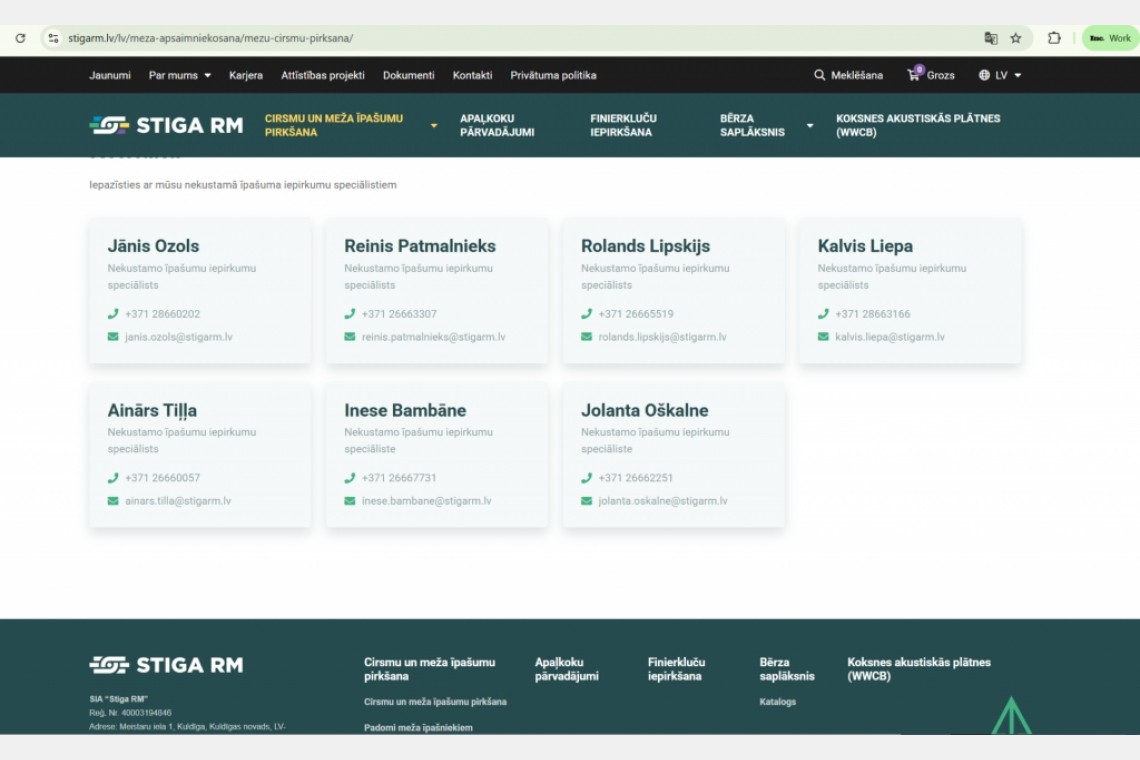The image size is (1140, 760).
Task: Bookmark this page with star icon
Action: (x=1016, y=38)
